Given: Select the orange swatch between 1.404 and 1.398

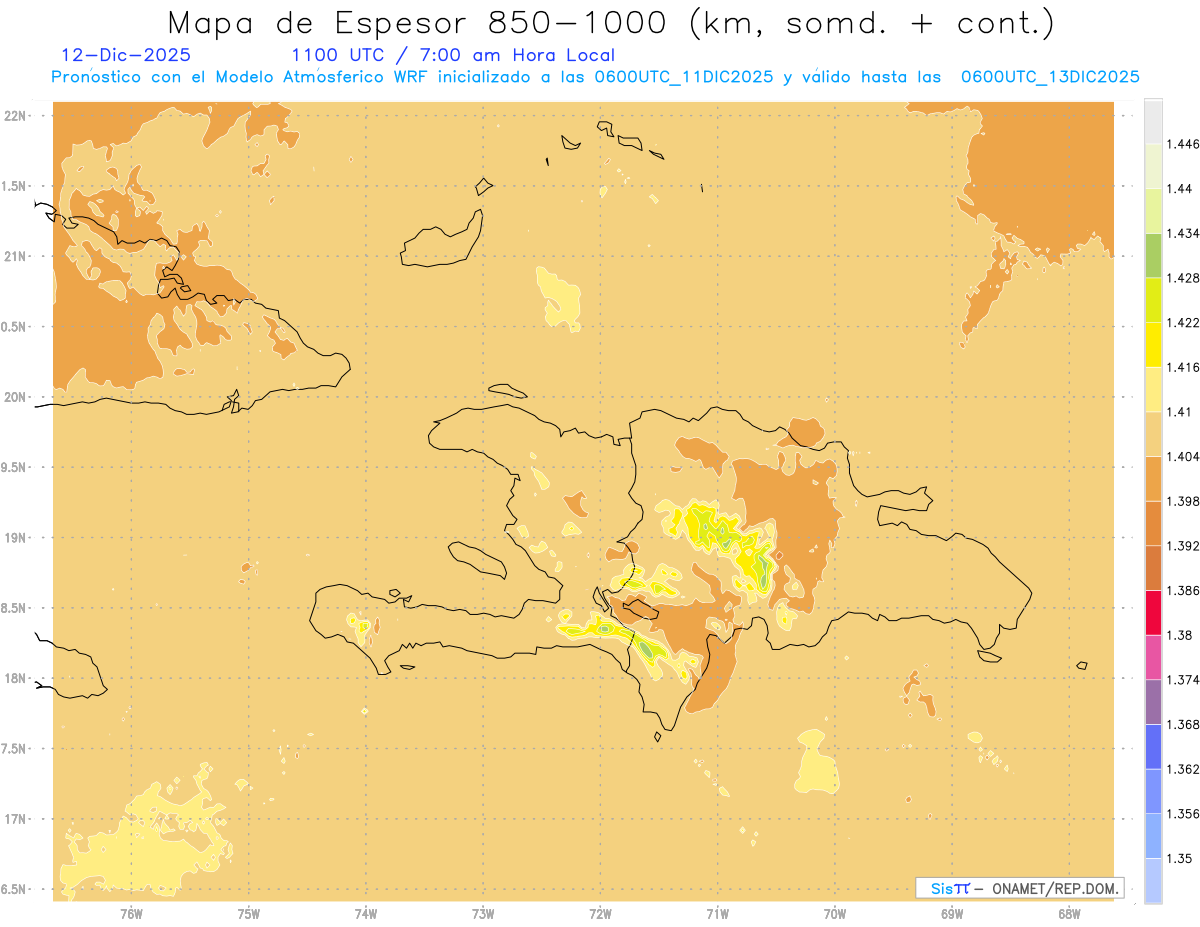Looking at the screenshot, I should (x=1153, y=478).
